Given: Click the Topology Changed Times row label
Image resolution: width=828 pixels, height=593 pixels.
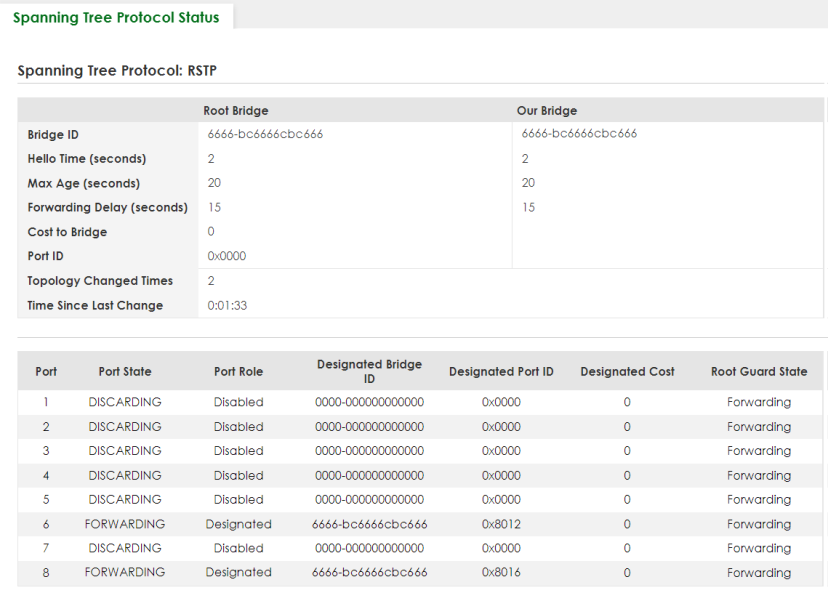Looking at the screenshot, I should point(100,281).
